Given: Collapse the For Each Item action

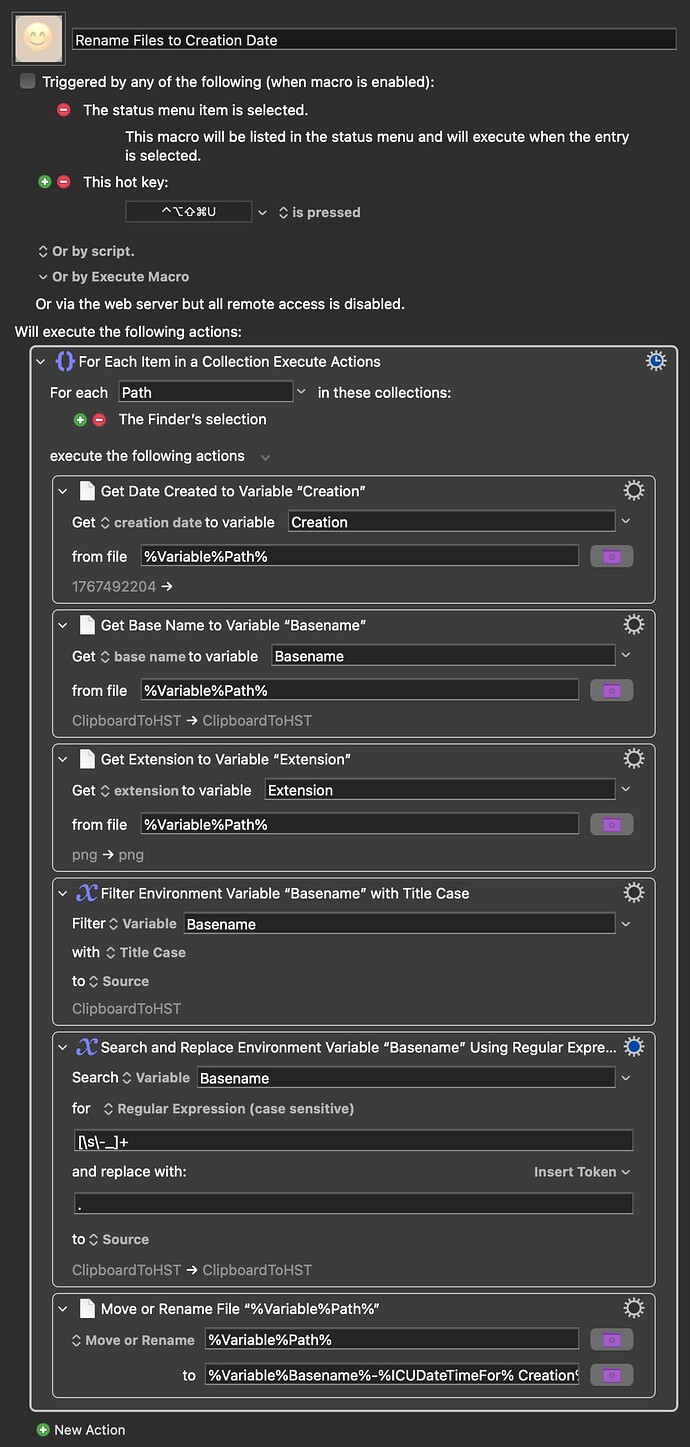Looking at the screenshot, I should 41,362.
